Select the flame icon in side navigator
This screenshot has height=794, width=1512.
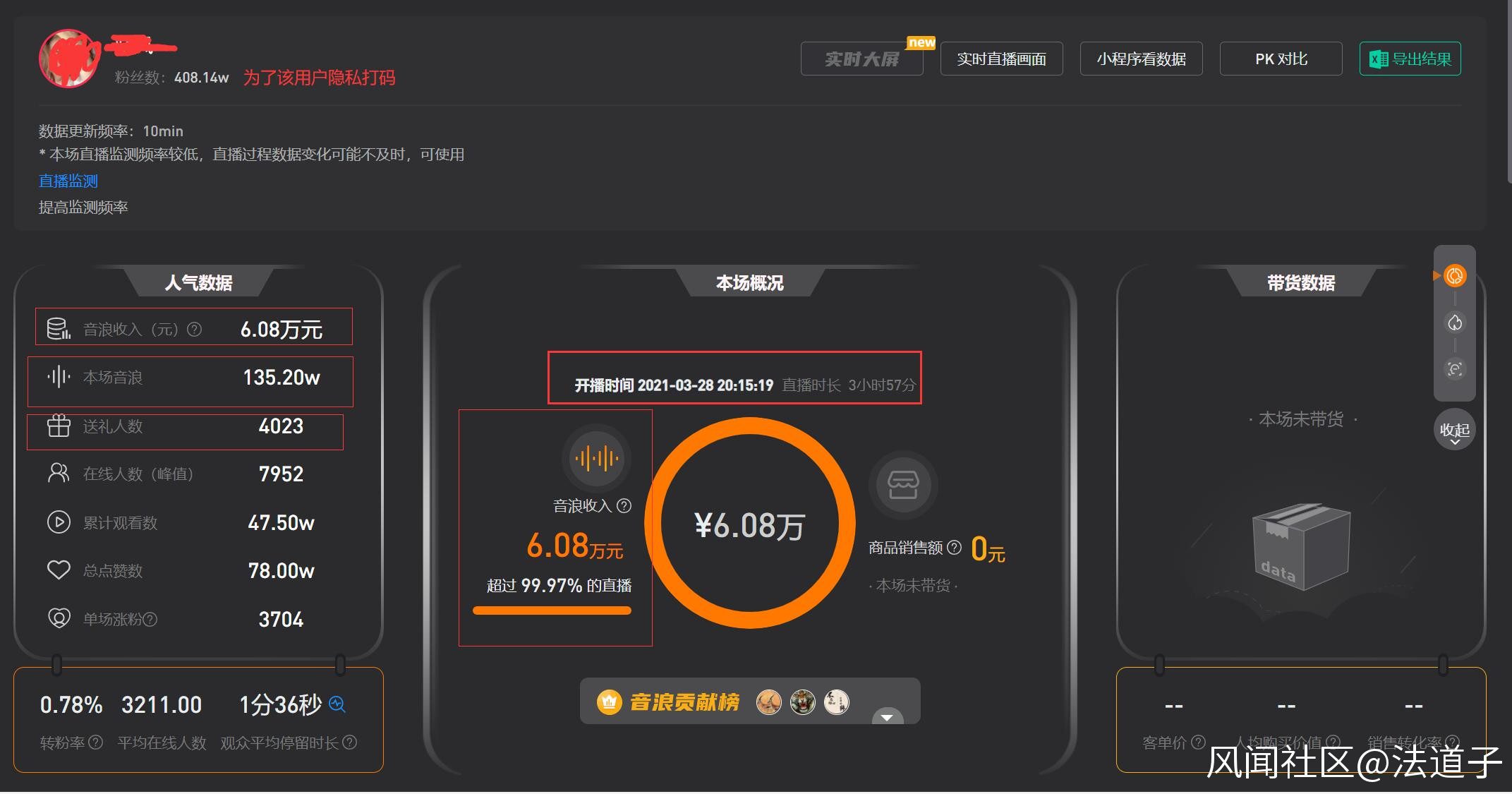click(1454, 323)
